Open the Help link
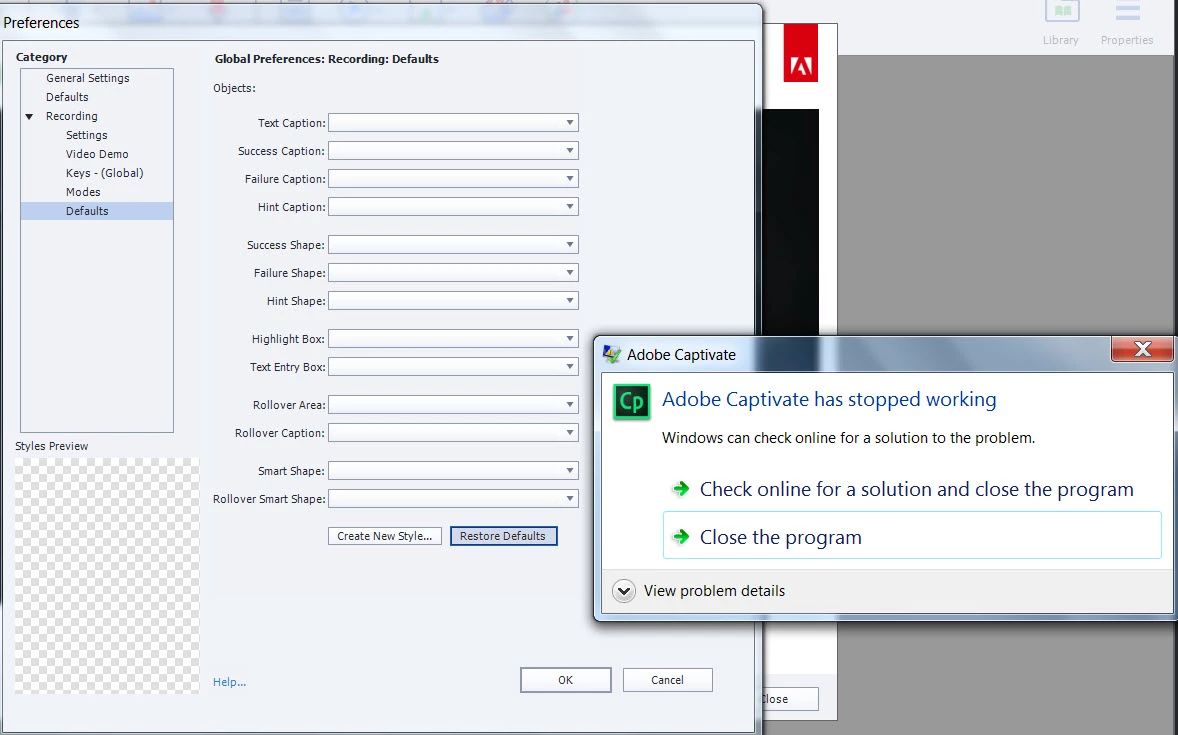This screenshot has width=1178, height=735. 229,682
